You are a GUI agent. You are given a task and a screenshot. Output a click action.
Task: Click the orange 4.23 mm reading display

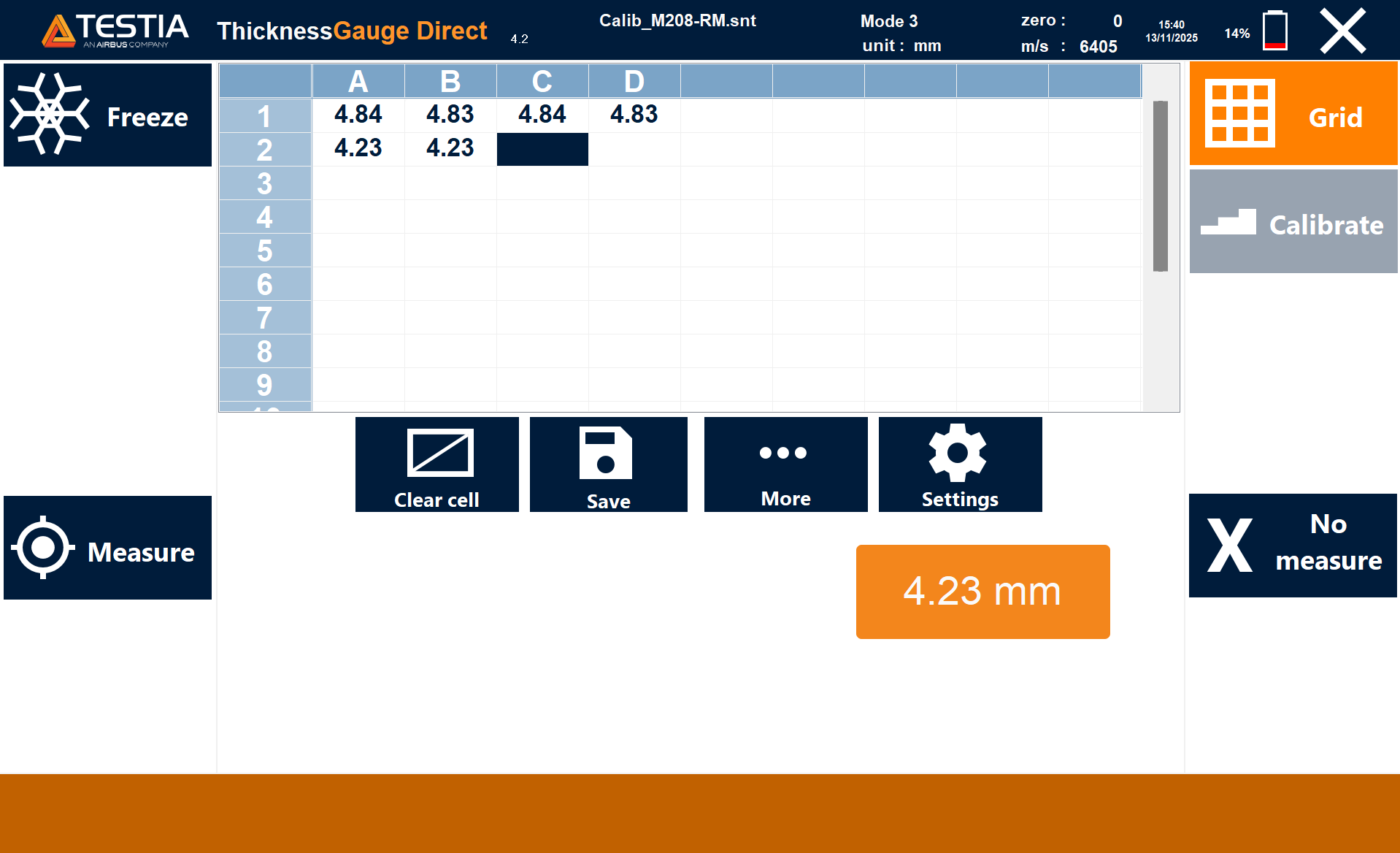(982, 592)
